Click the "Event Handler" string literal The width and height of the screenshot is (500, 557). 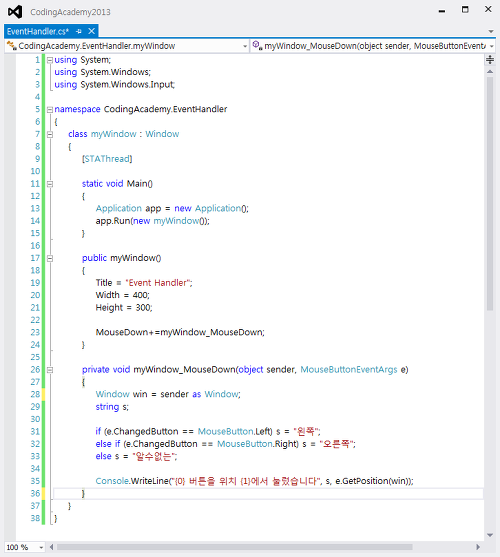coord(158,283)
